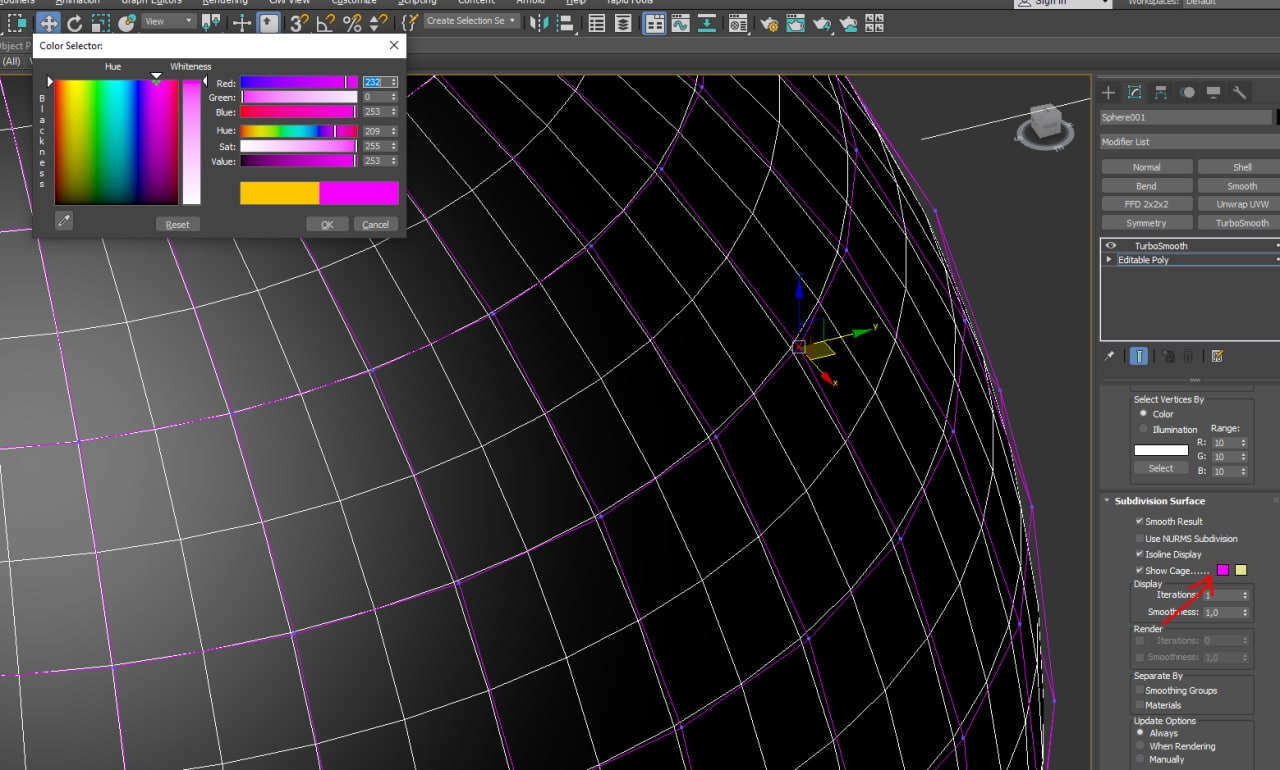Click OK in the Color Selector

(327, 224)
